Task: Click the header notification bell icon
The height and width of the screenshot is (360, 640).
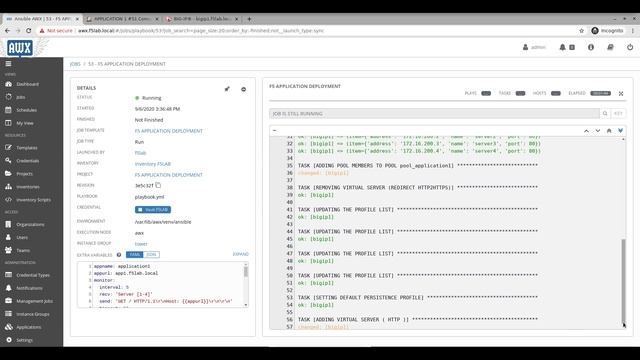Action: [562, 47]
